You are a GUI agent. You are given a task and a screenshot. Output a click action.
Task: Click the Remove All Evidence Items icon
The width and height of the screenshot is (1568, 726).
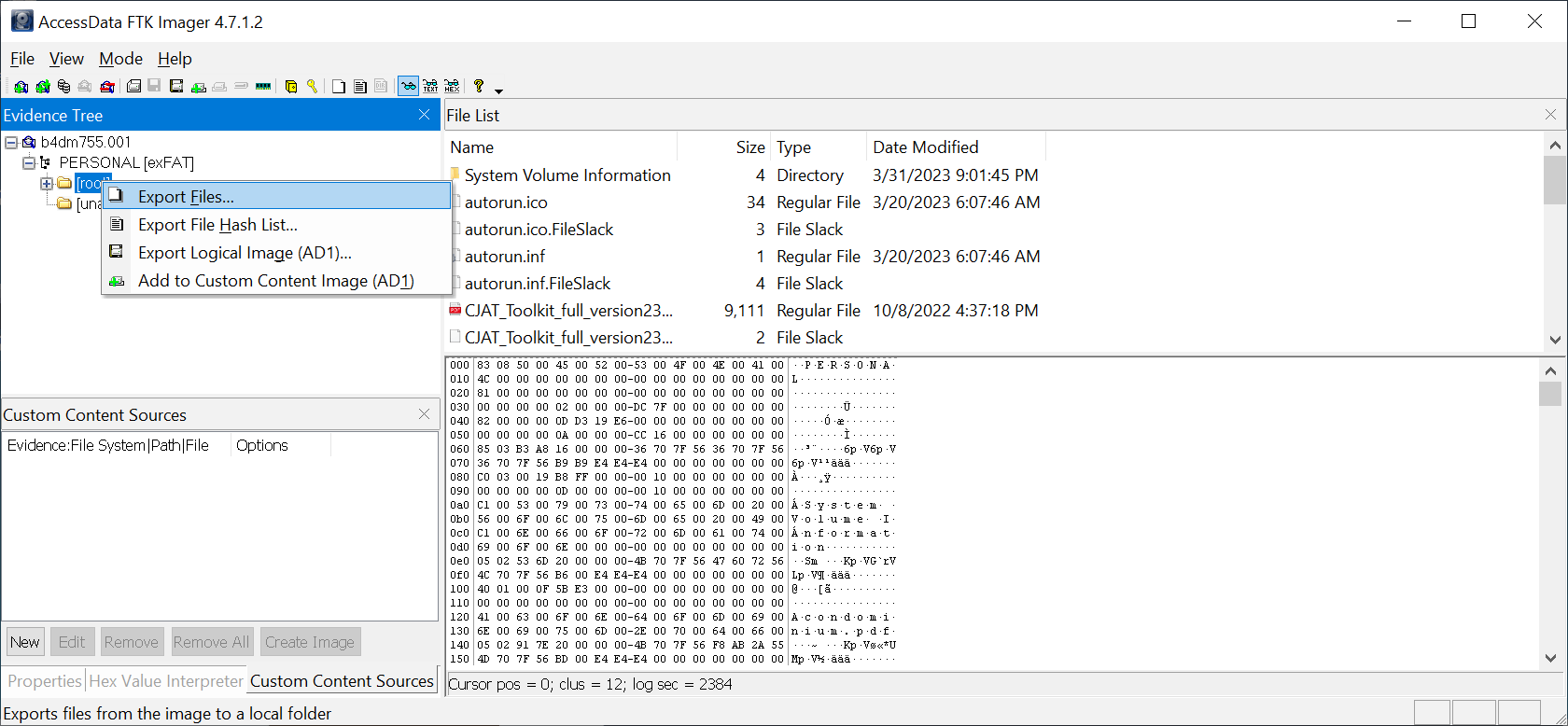(107, 87)
